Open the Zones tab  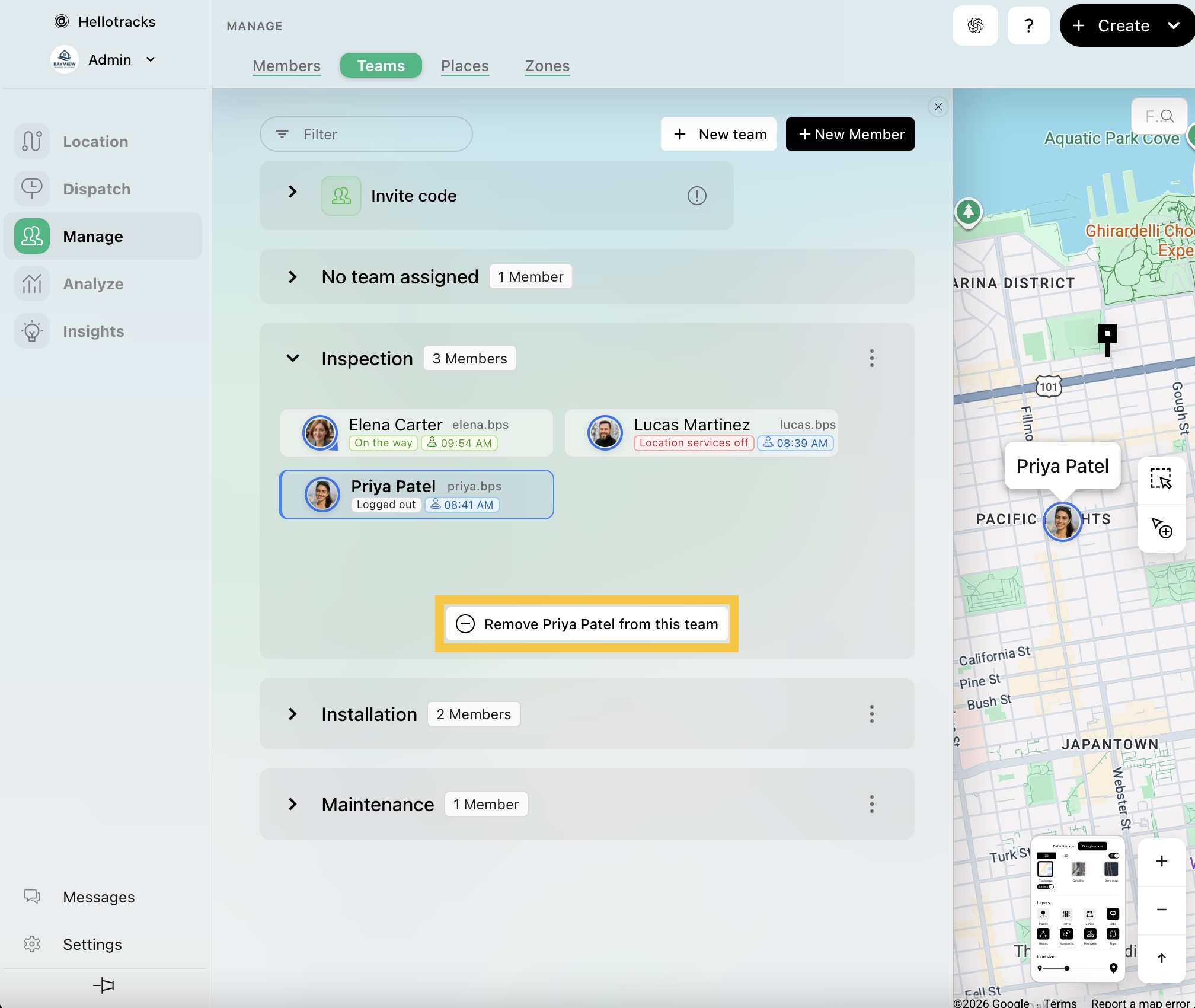[547, 66]
